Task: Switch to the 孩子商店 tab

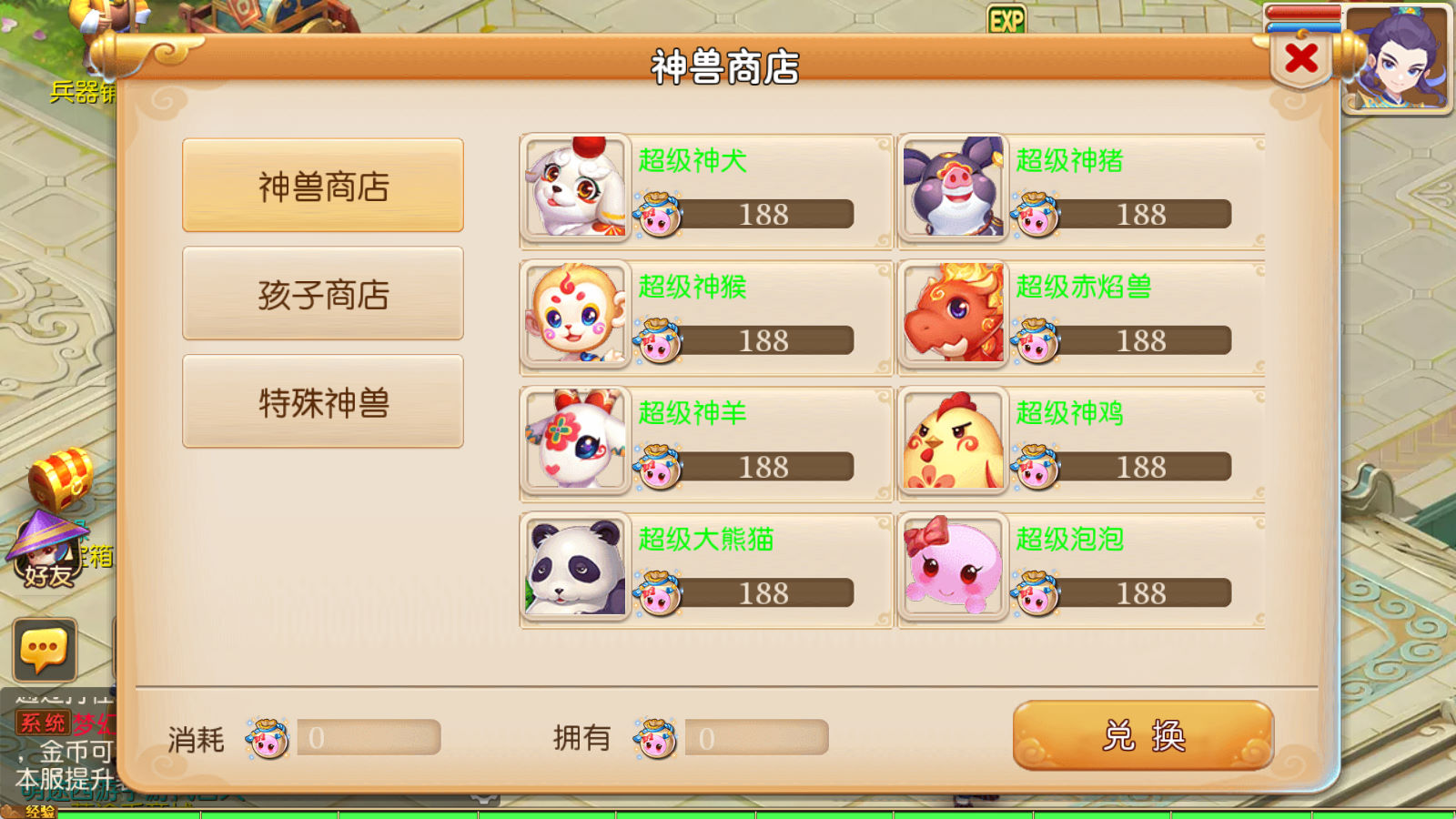Action: click(x=323, y=294)
